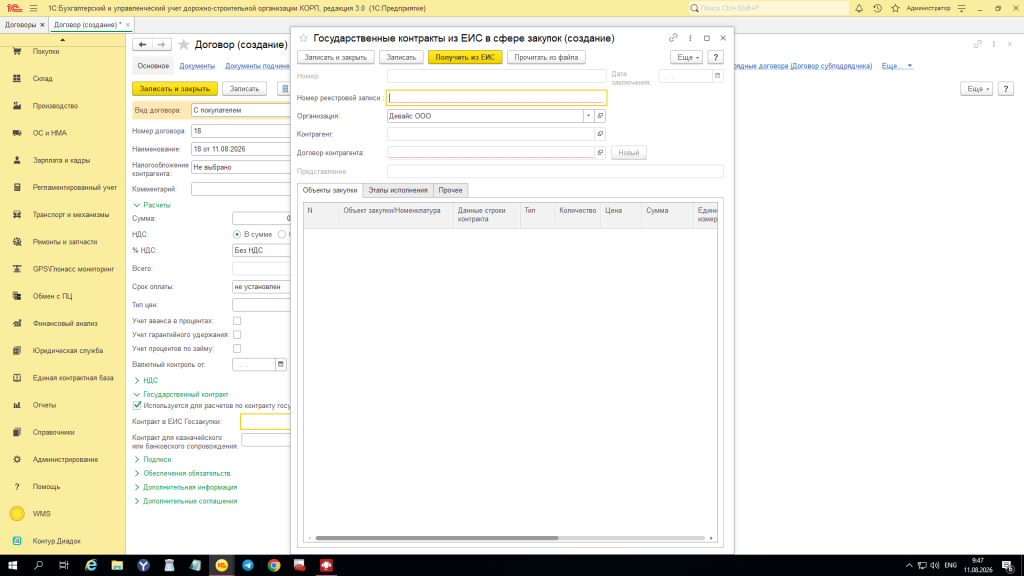Select НДС В сумме radio button

coord(237,234)
